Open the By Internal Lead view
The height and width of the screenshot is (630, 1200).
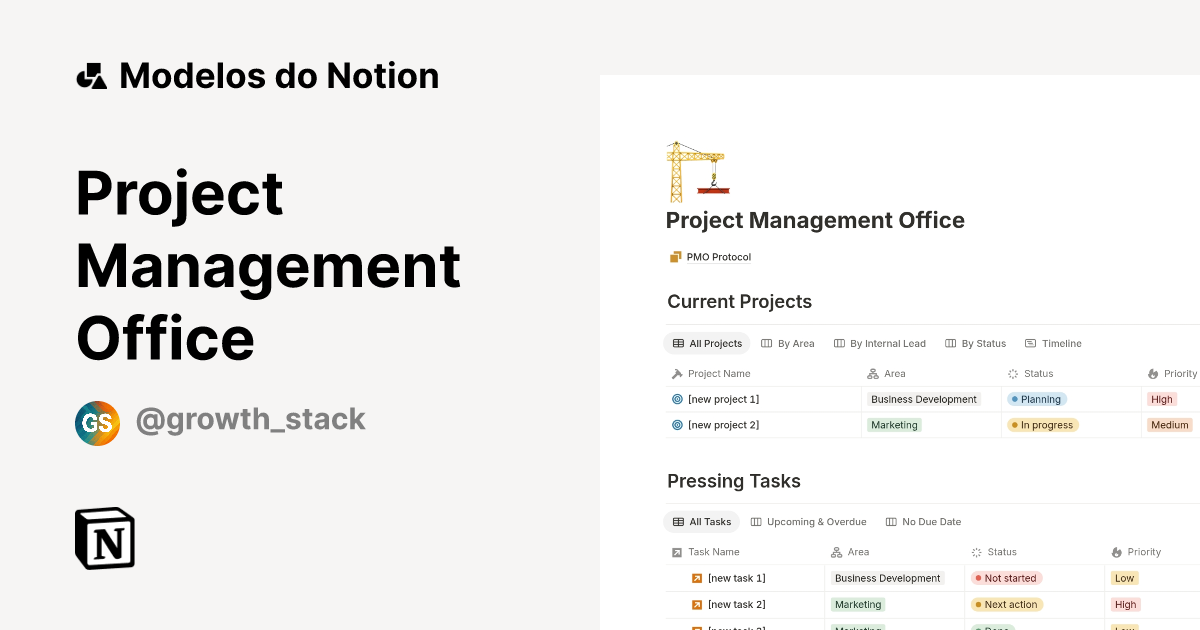pos(880,343)
